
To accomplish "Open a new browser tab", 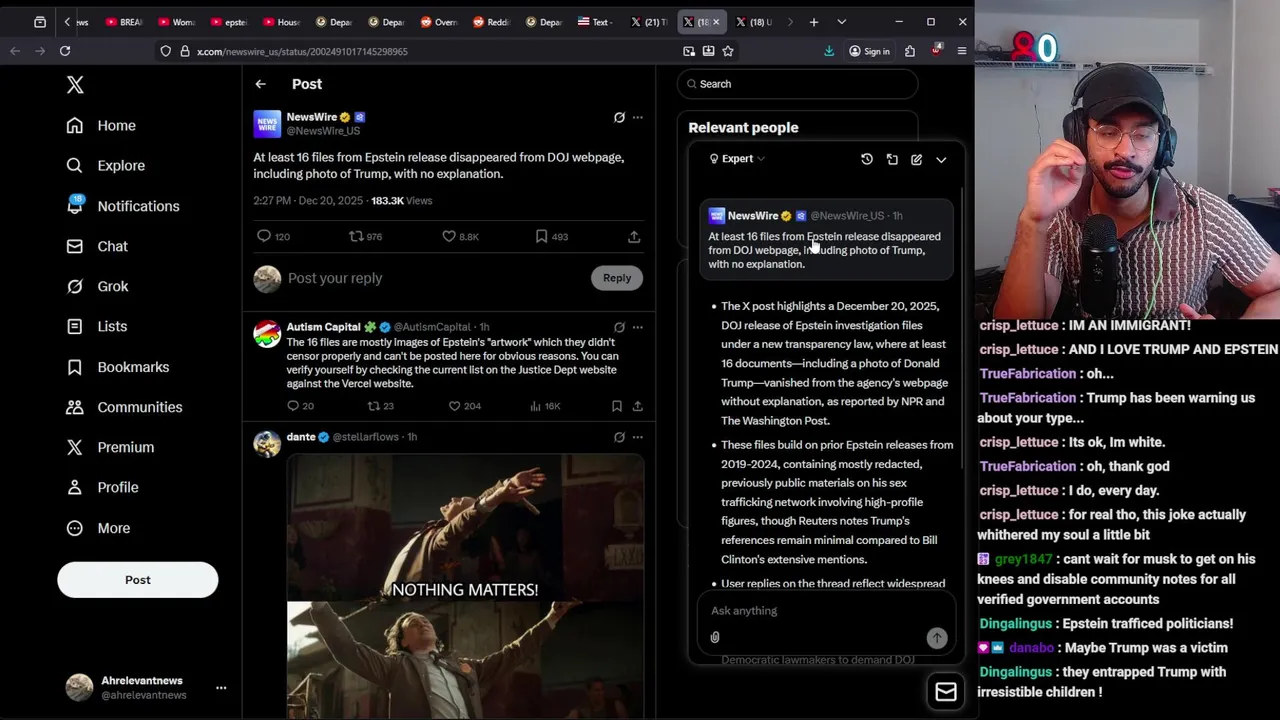I will [x=814, y=22].
